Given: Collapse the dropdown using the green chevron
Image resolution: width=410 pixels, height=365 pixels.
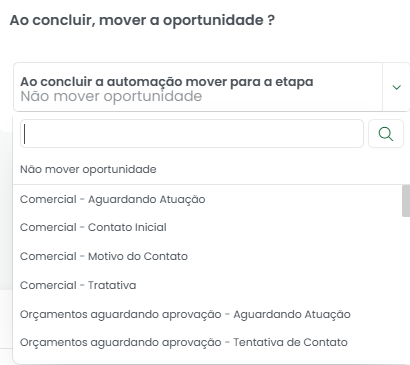Looking at the screenshot, I should coord(396,87).
